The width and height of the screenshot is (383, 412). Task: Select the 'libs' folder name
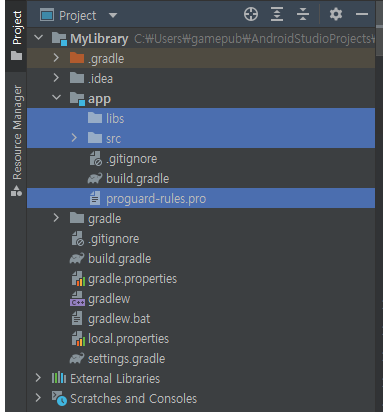pos(115,119)
